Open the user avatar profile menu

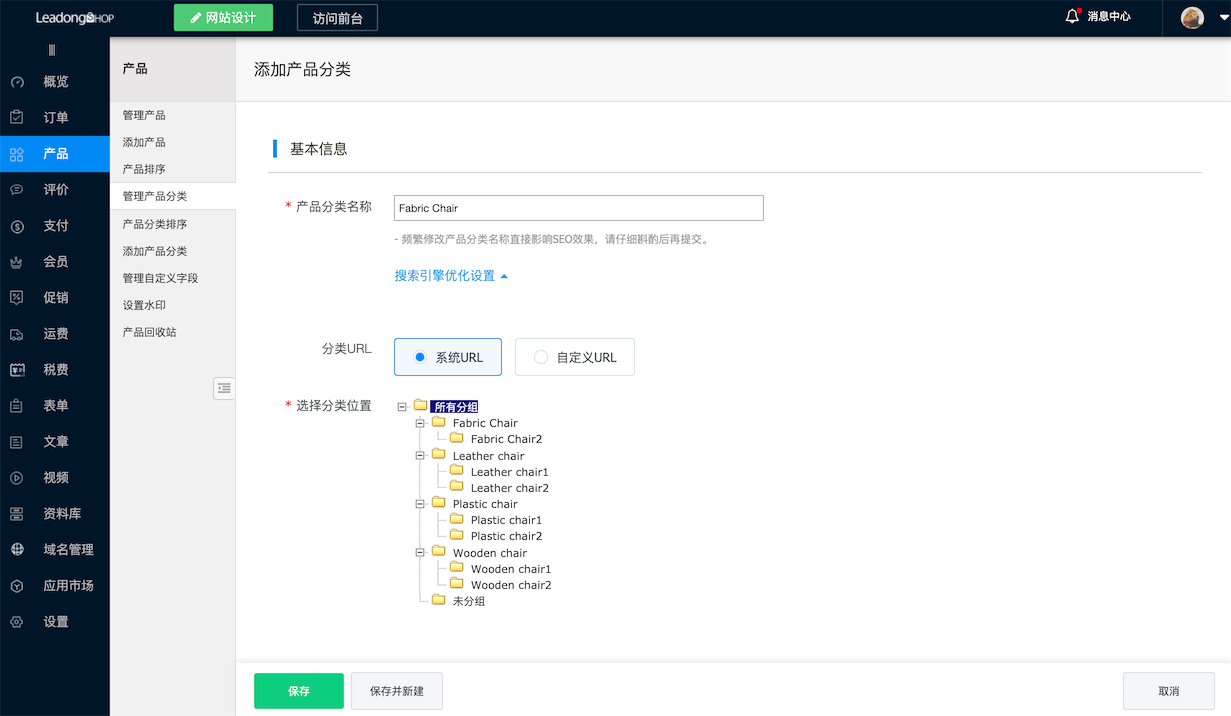point(1192,17)
